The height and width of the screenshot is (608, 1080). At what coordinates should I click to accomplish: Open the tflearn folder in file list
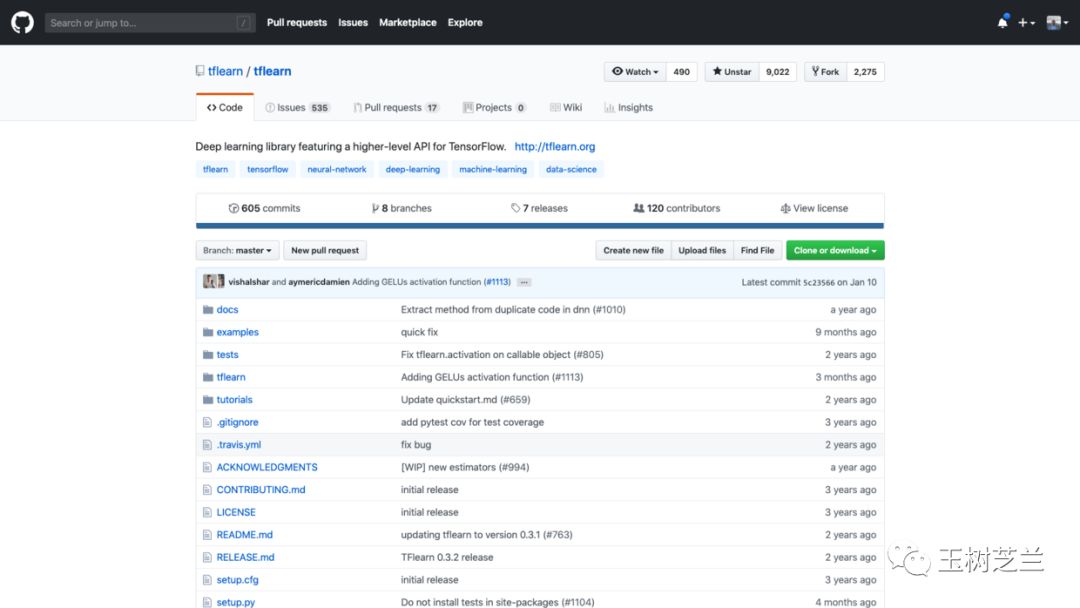231,377
